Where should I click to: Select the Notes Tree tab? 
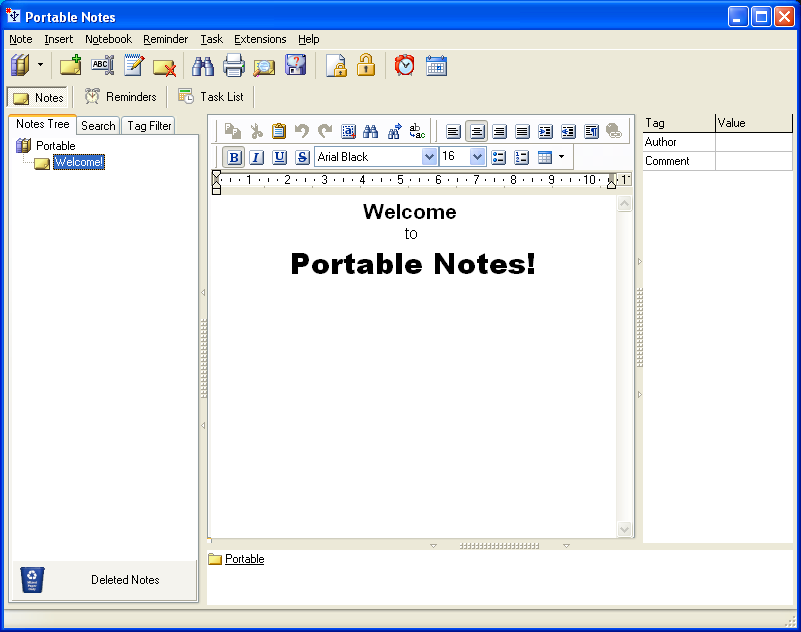point(42,124)
